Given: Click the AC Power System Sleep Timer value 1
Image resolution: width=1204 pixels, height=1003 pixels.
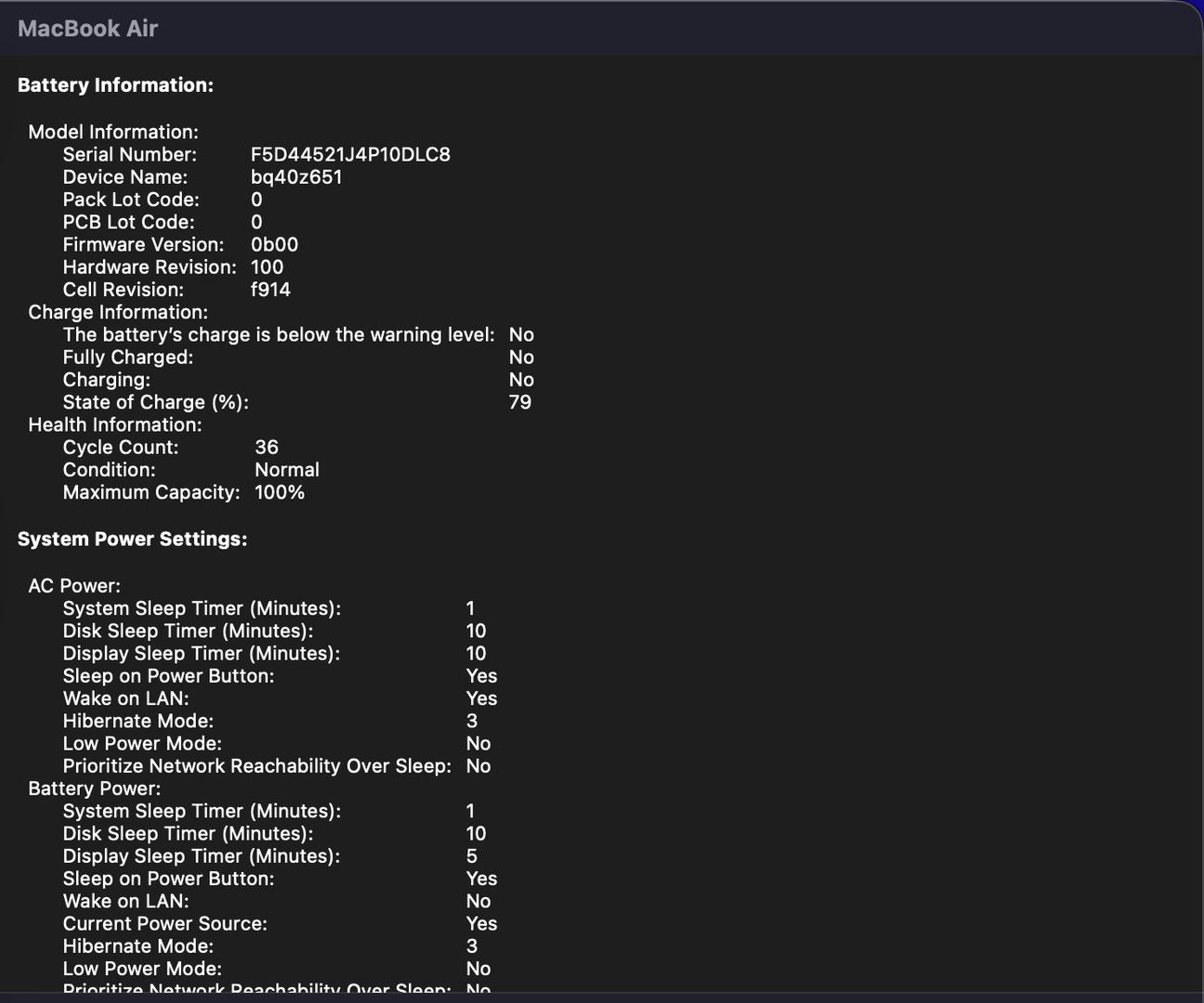Looking at the screenshot, I should click(x=470, y=608).
